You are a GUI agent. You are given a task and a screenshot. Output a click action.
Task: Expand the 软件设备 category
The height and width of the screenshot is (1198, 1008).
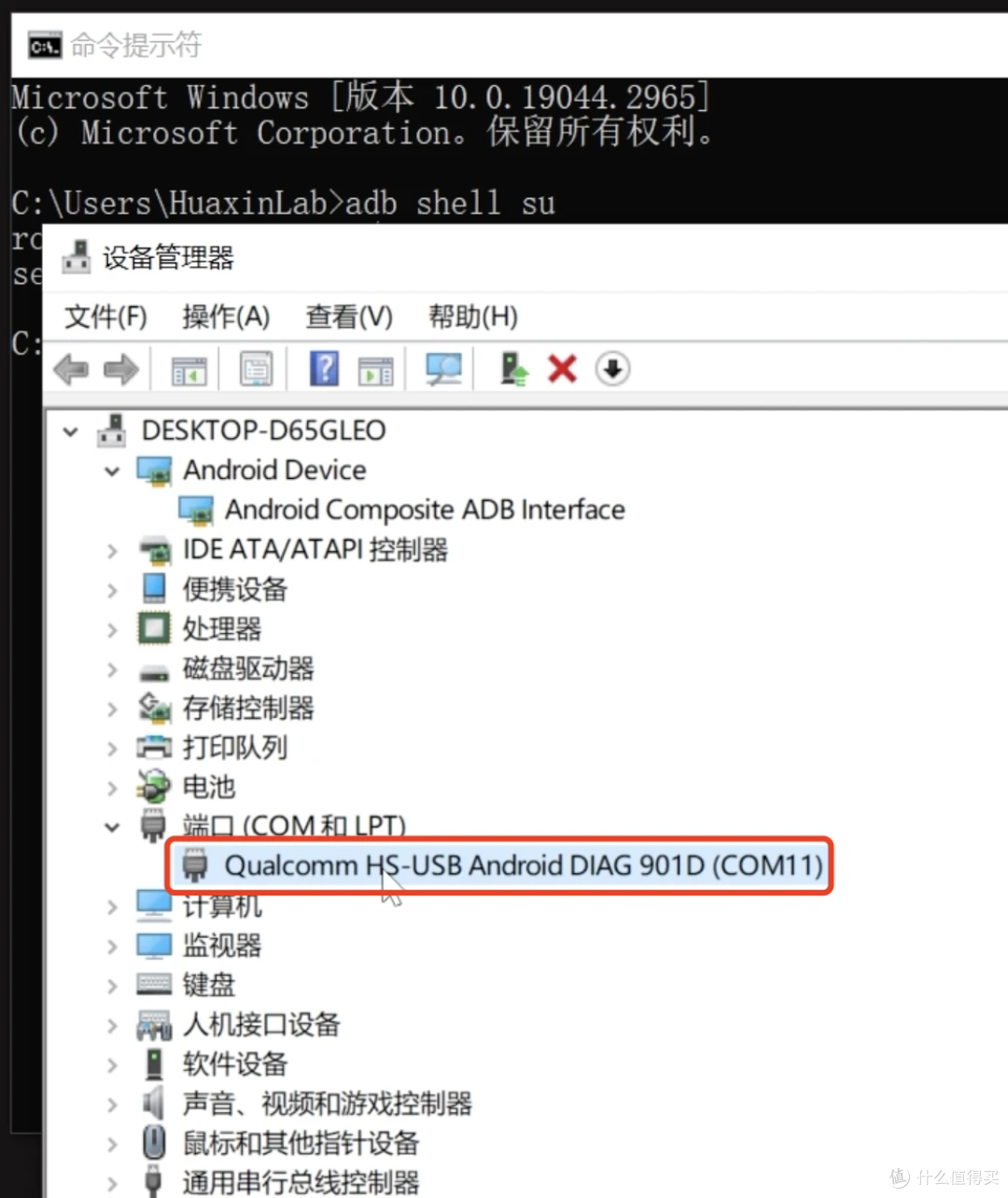pos(112,1065)
